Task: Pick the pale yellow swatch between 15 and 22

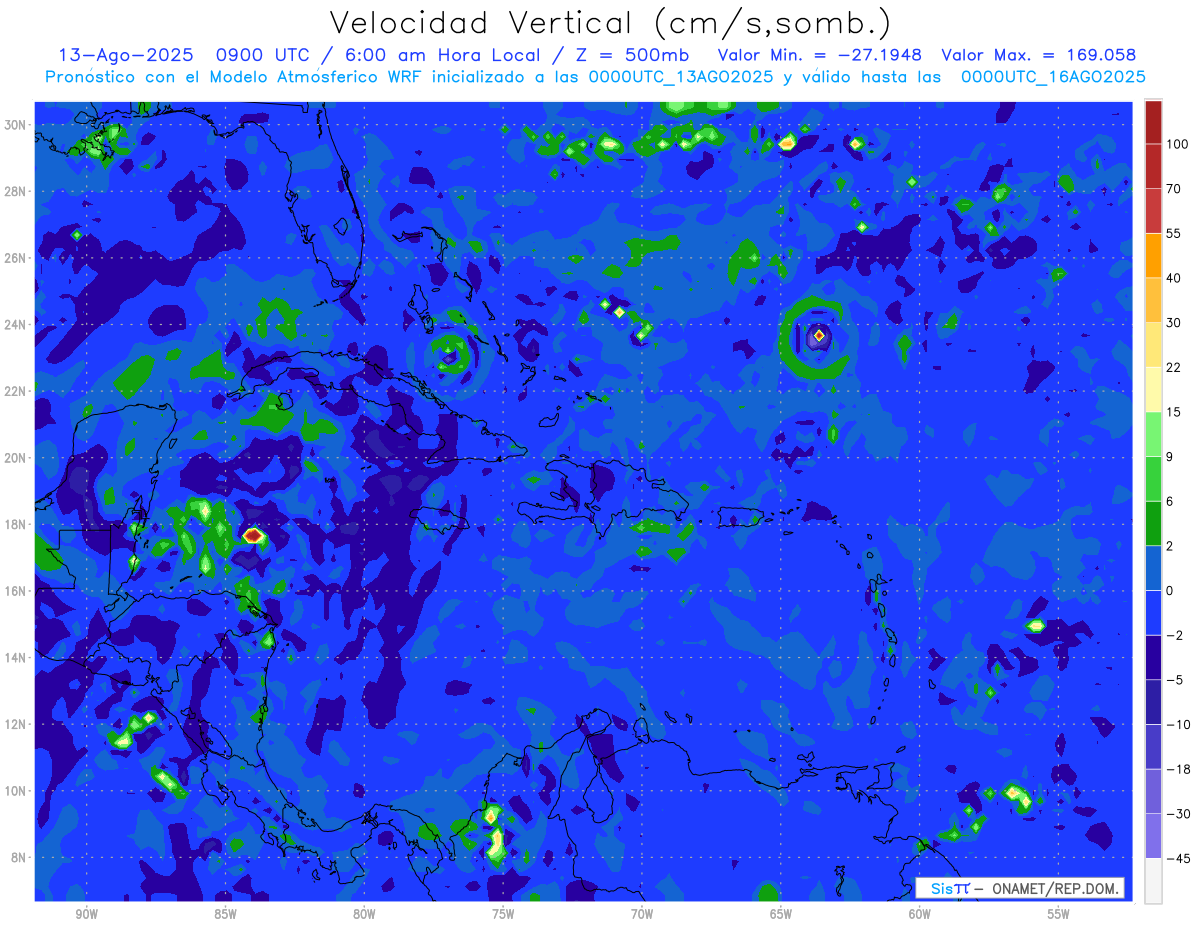Action: pyautogui.click(x=1153, y=389)
